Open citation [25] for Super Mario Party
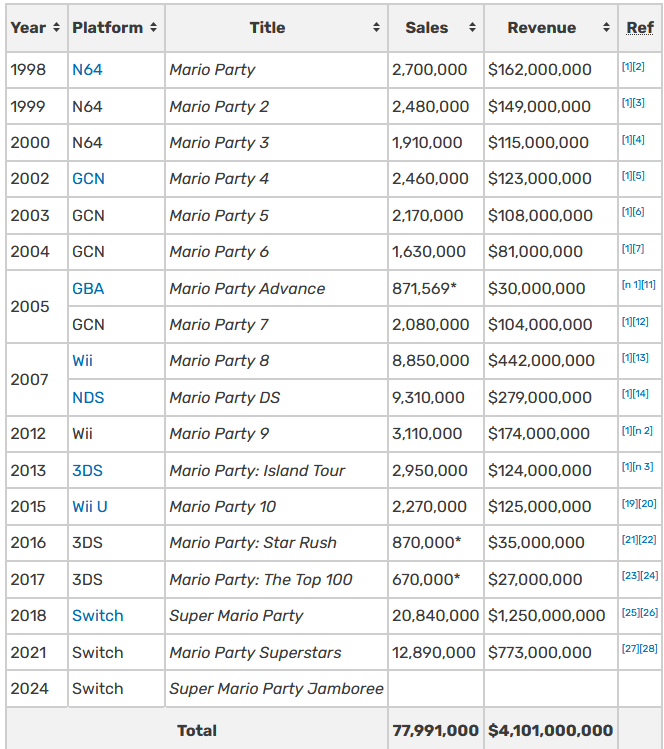 (629, 612)
